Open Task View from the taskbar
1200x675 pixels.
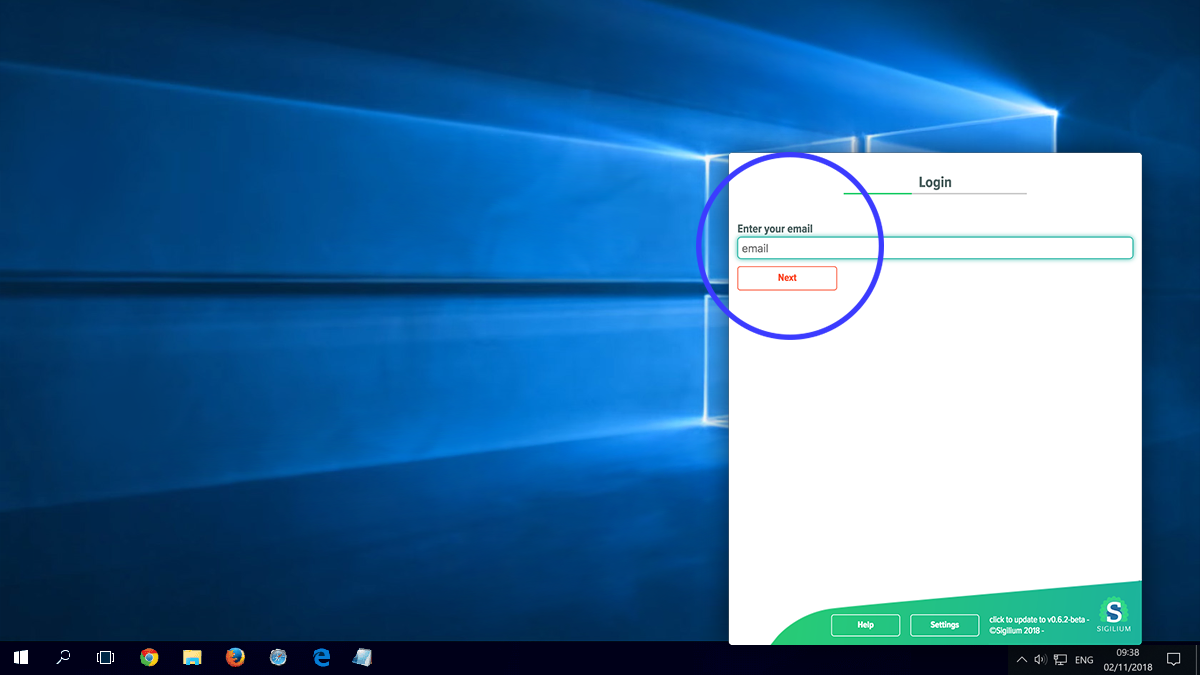[105, 658]
